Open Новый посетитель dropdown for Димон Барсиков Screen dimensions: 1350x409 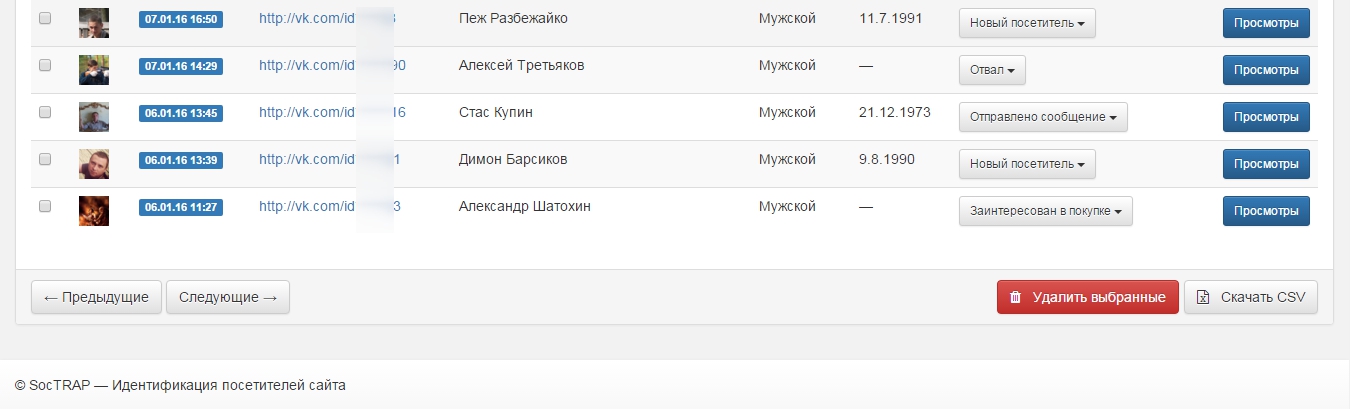pos(1027,164)
